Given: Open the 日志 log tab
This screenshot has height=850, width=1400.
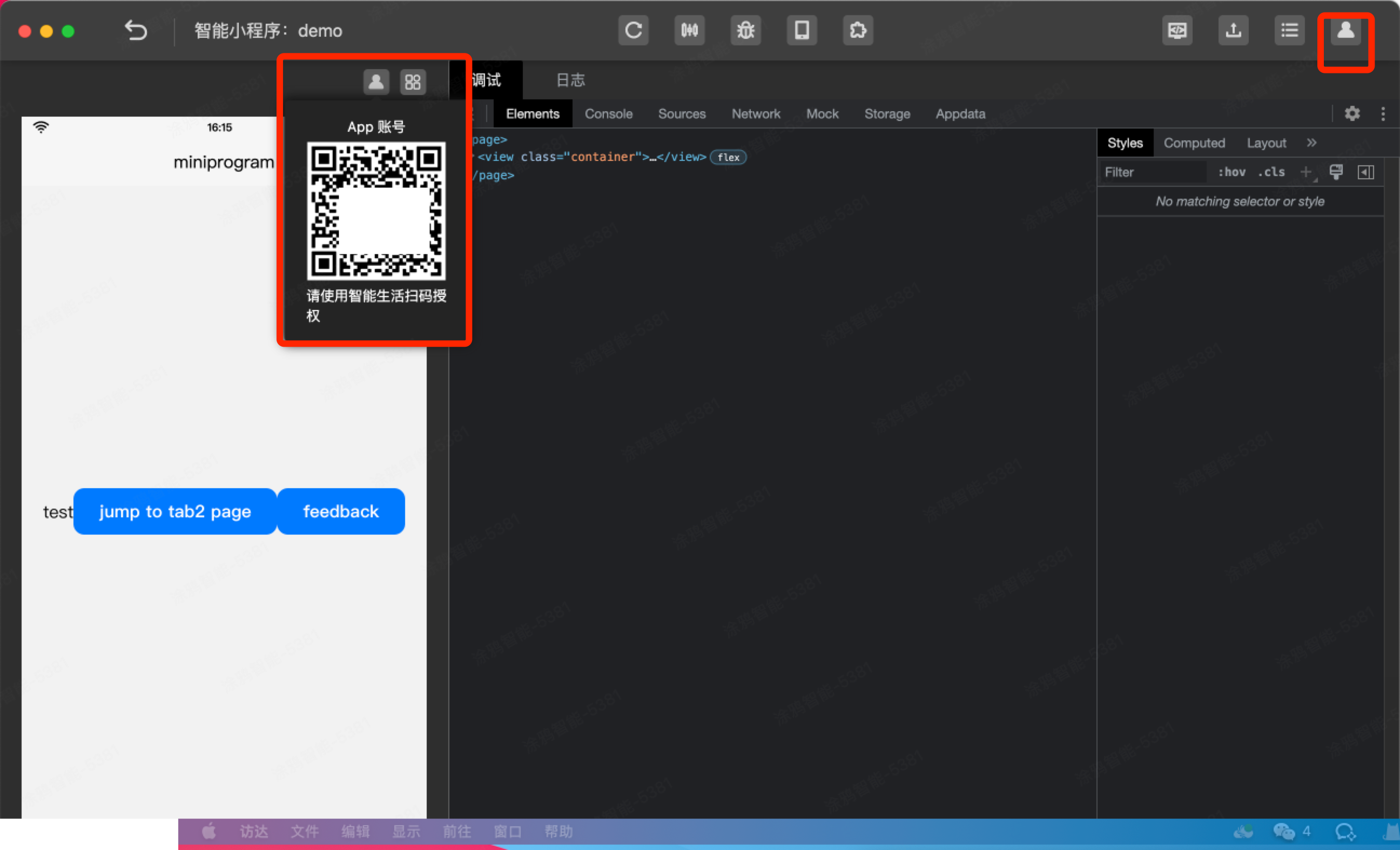Looking at the screenshot, I should click(x=570, y=80).
